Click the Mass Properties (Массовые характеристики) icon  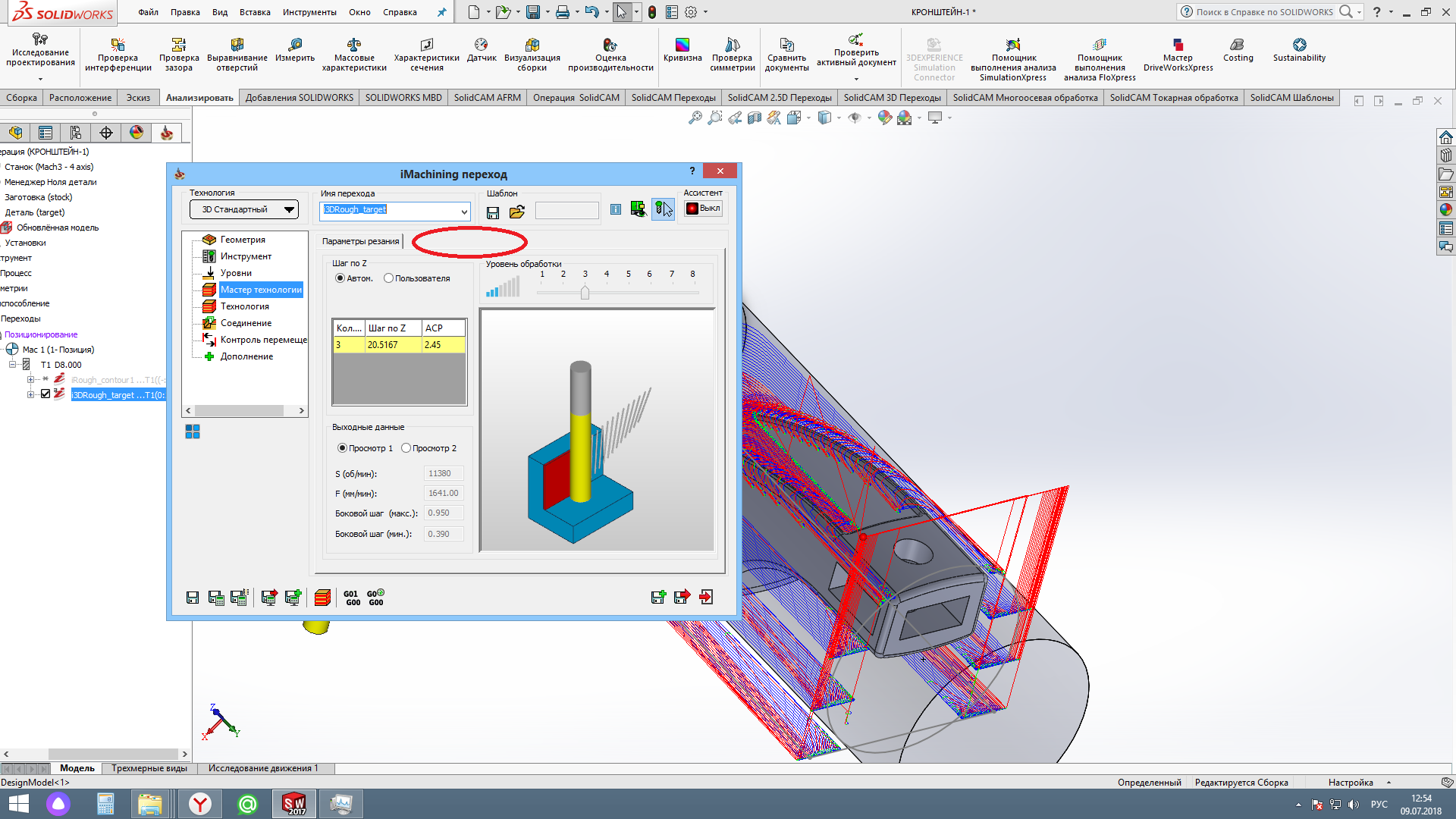point(353,45)
